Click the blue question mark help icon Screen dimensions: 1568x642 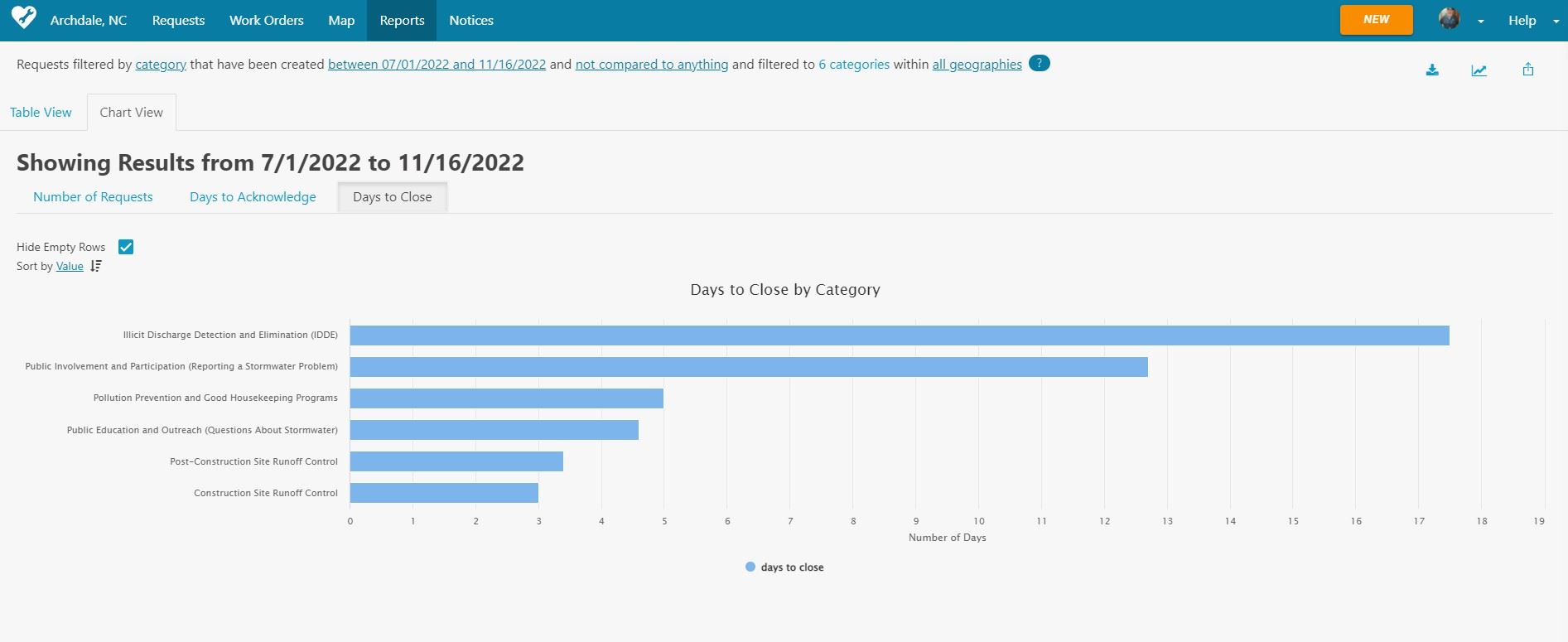[1039, 63]
